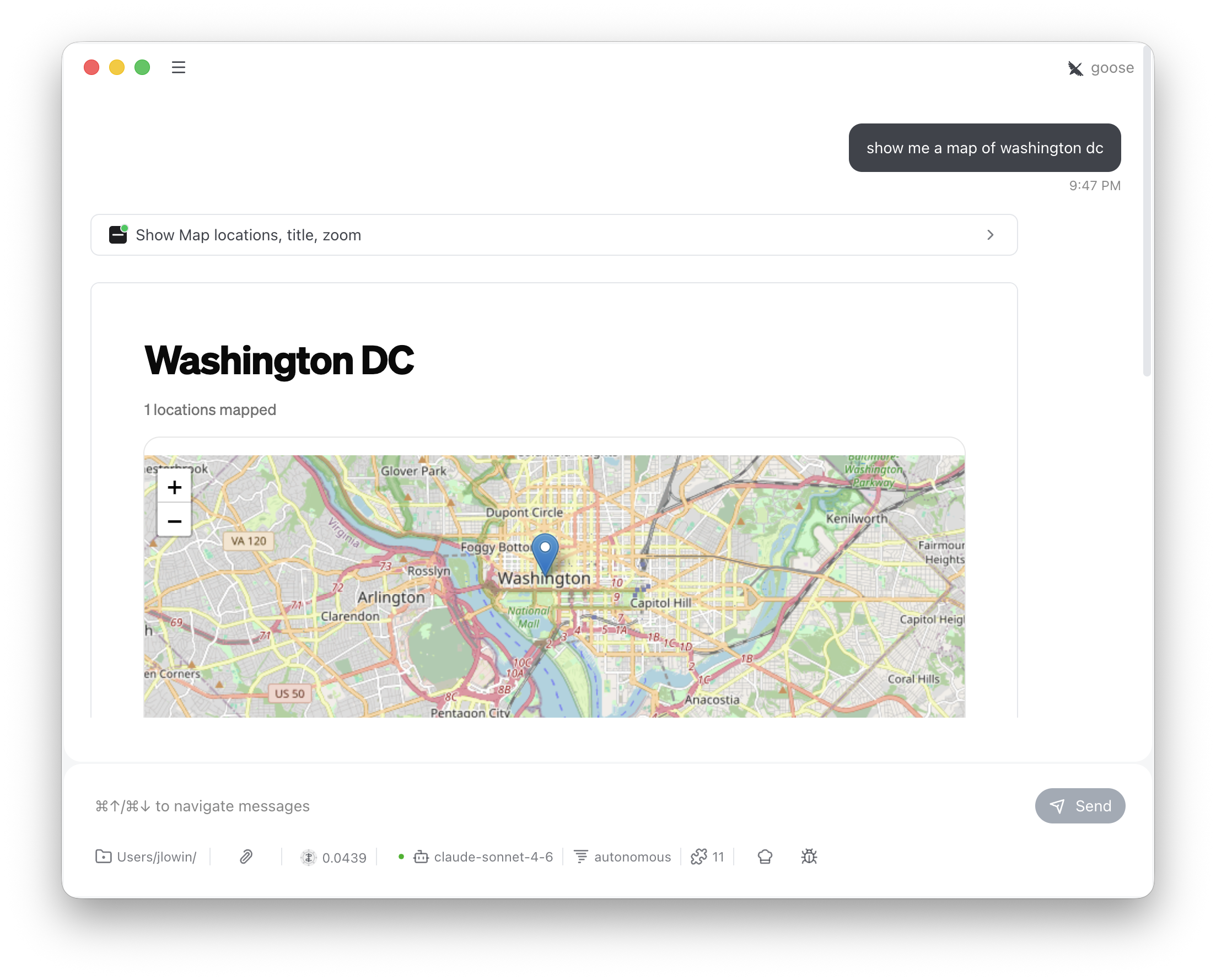
Task: Open the Users/jlowin/ working directory folder
Action: [146, 857]
